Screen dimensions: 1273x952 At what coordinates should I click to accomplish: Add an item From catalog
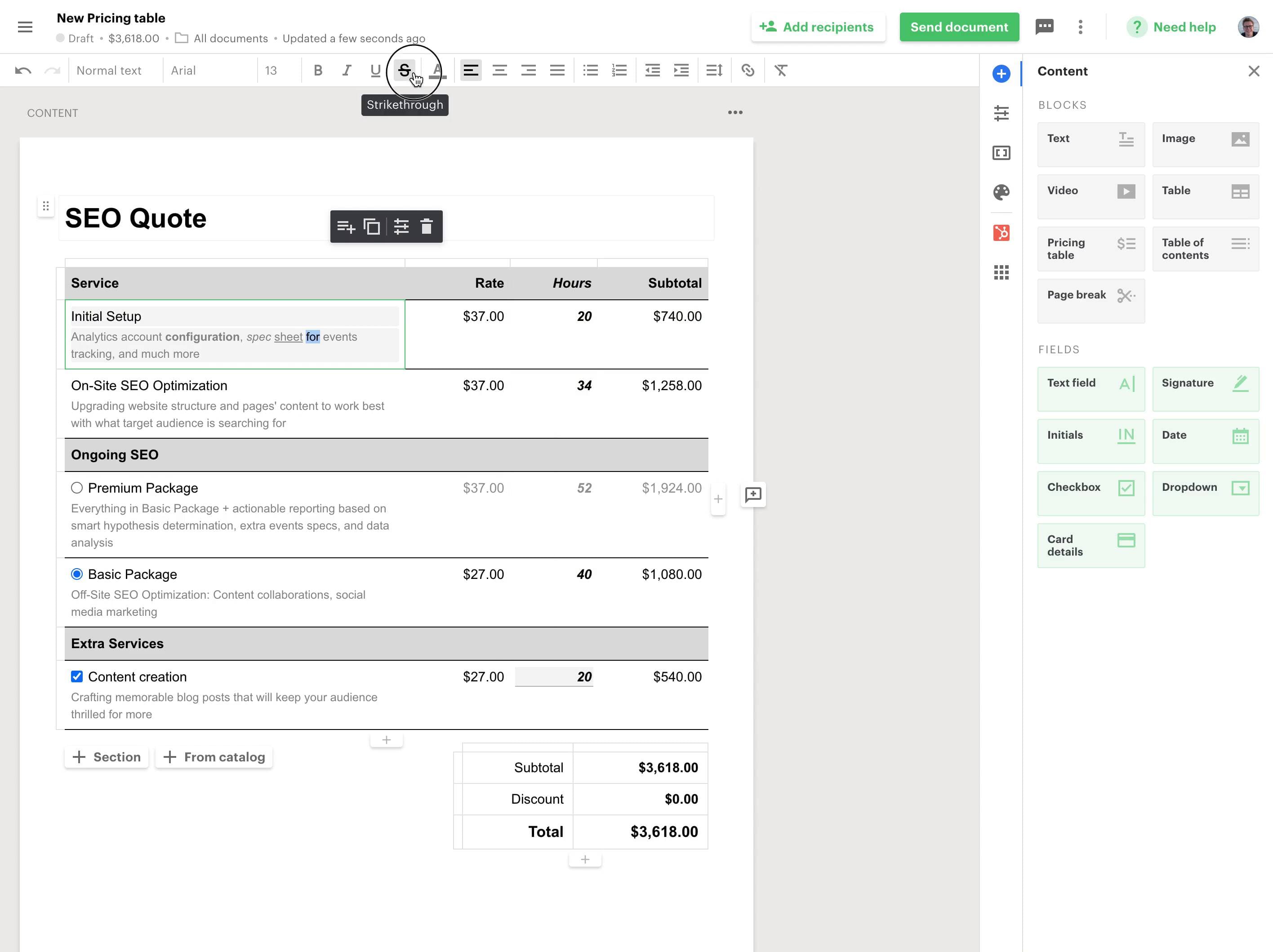(214, 757)
